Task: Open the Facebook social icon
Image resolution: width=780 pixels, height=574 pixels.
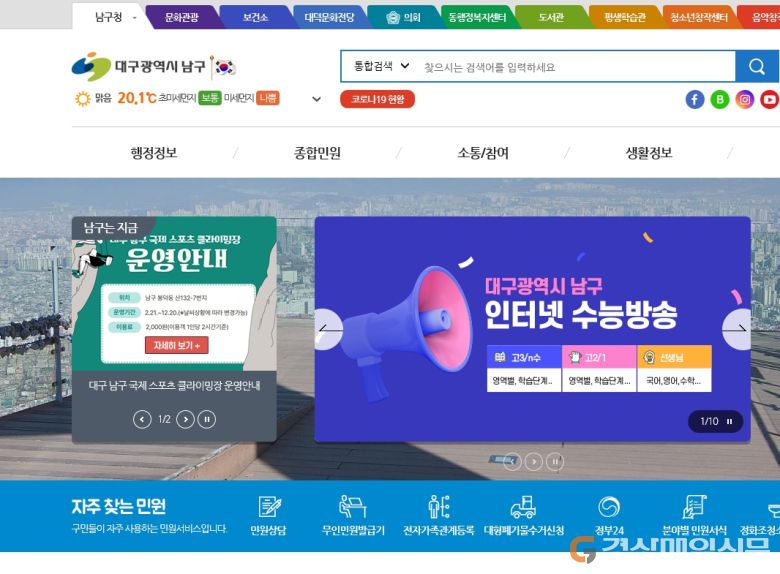Action: point(695,99)
